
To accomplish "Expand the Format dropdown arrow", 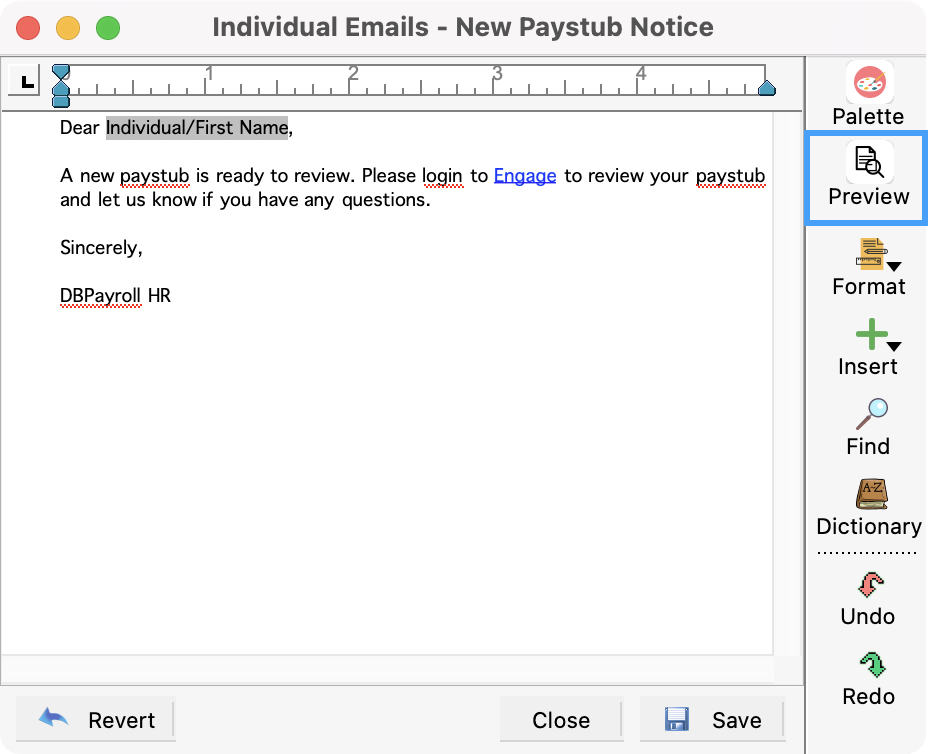I will (x=894, y=266).
